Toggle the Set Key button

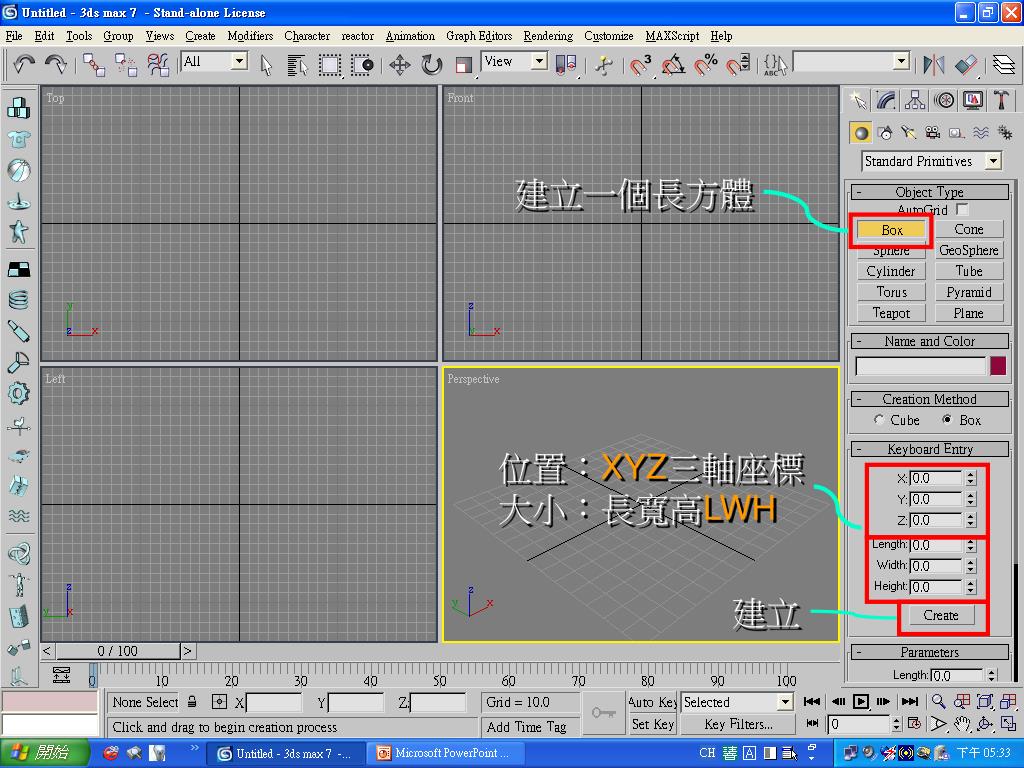click(x=652, y=724)
